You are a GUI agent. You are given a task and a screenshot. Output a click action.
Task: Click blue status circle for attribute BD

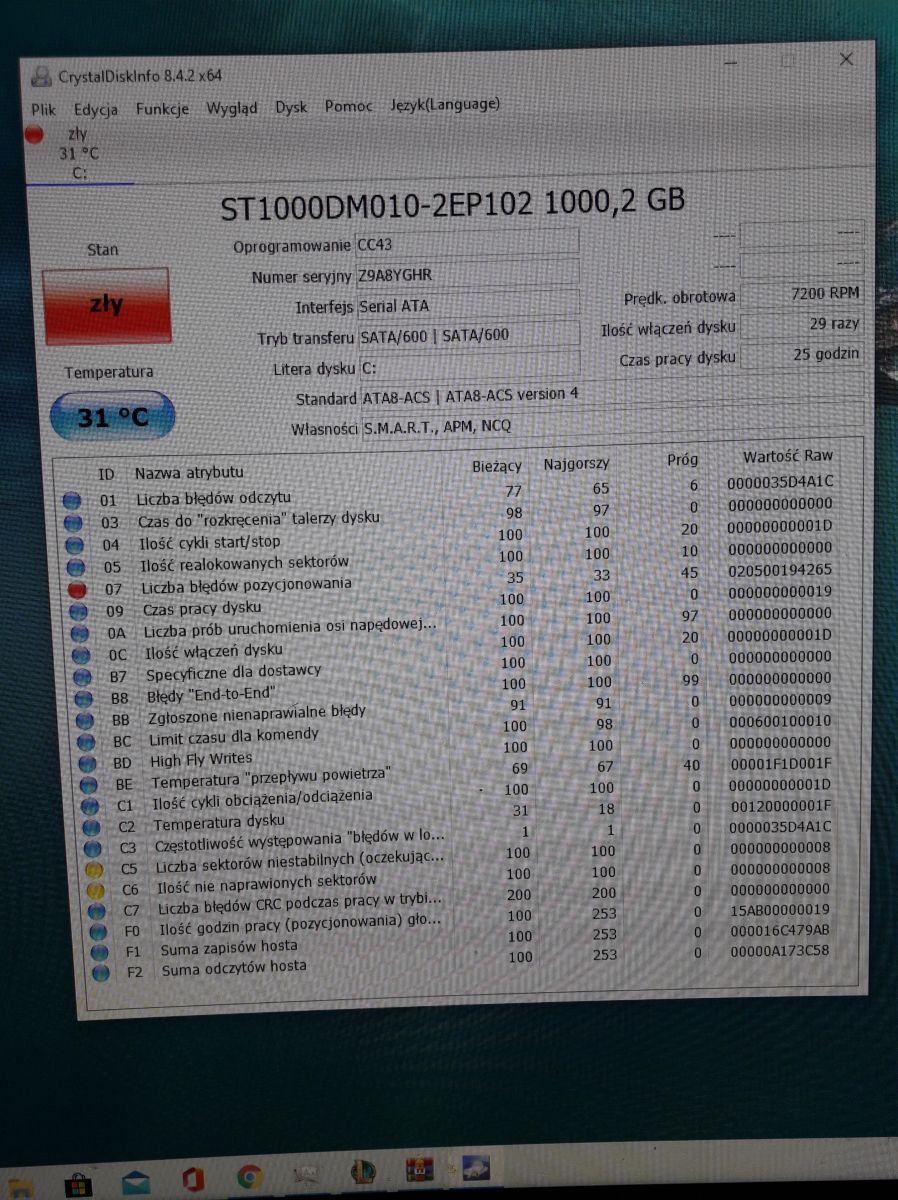(x=86, y=763)
